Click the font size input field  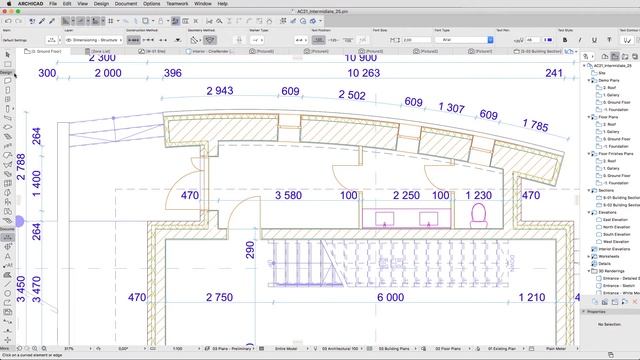417,40
